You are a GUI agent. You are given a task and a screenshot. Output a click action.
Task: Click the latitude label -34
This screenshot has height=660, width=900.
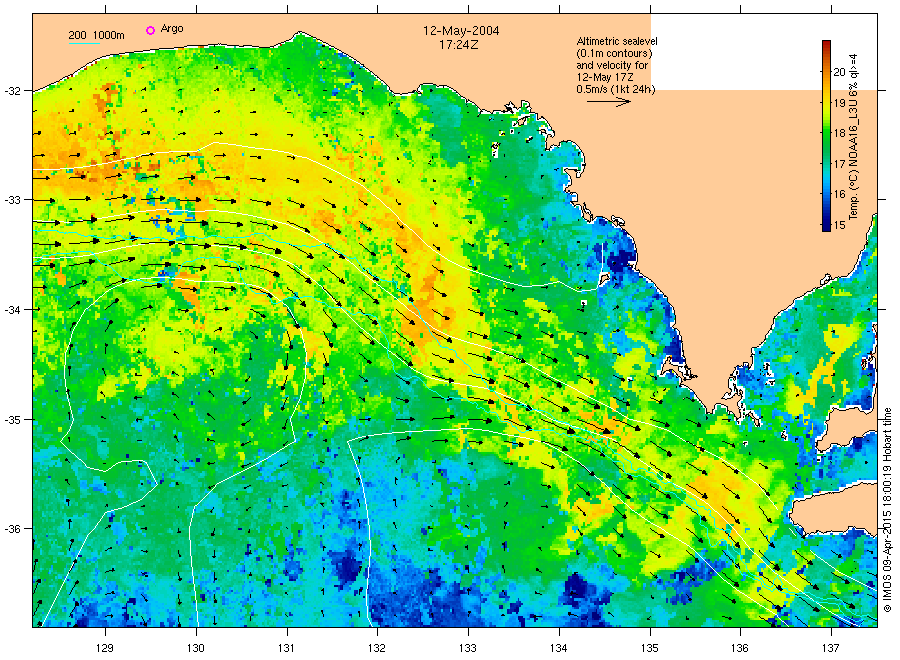[12, 310]
